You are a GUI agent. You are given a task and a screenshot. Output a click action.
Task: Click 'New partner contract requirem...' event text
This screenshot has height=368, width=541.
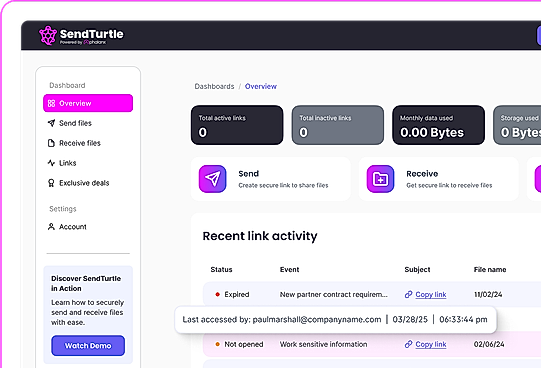[x=334, y=295]
